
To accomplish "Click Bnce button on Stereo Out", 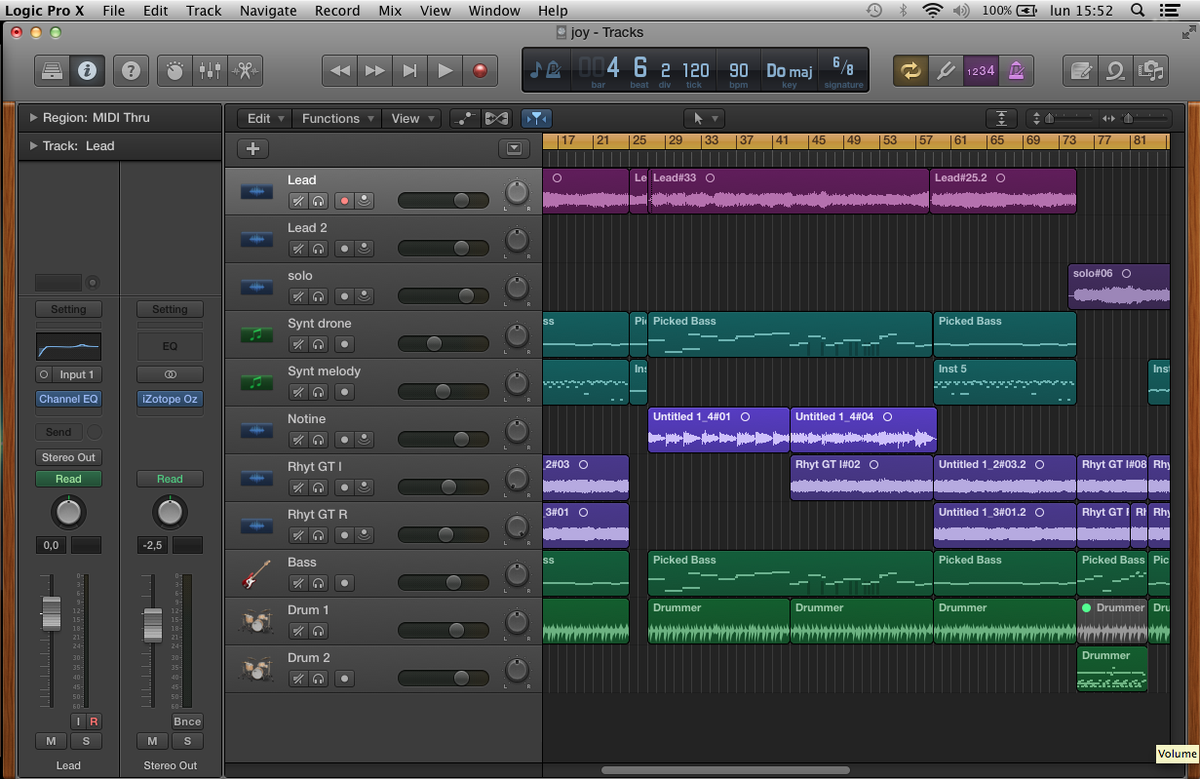I will pos(186,721).
